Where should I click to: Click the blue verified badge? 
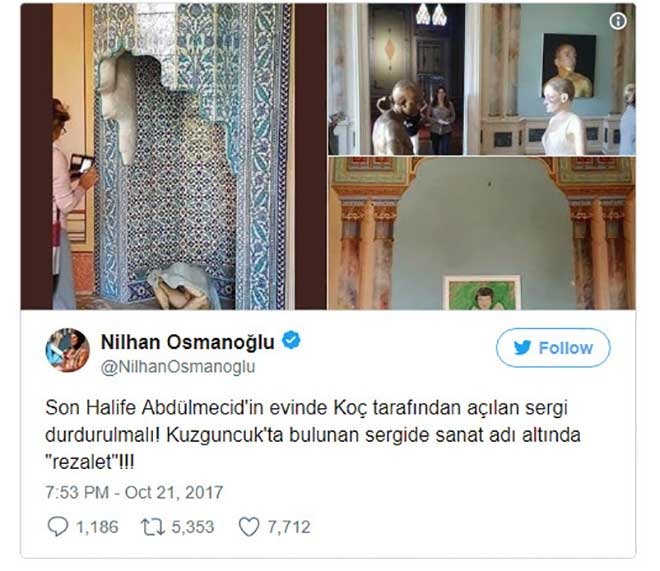[x=291, y=340]
